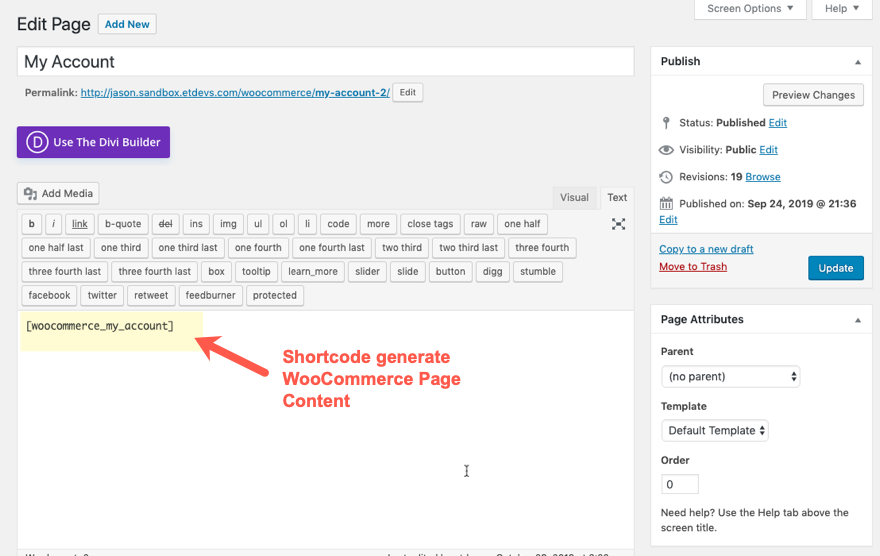The width and height of the screenshot is (880, 556).
Task: Expand the Screen Options menu
Action: coord(750,9)
